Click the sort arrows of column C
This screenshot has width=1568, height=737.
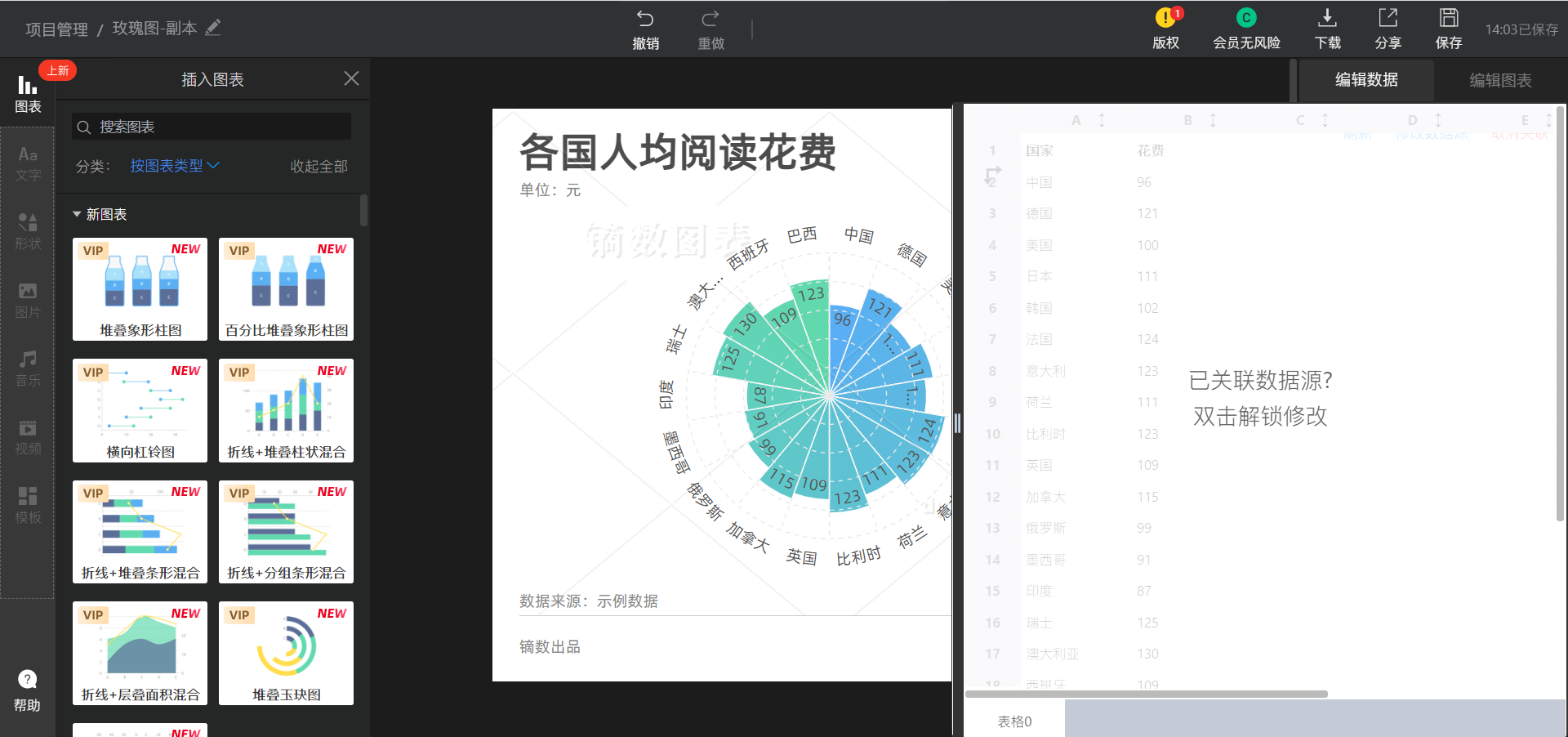pyautogui.click(x=1325, y=120)
